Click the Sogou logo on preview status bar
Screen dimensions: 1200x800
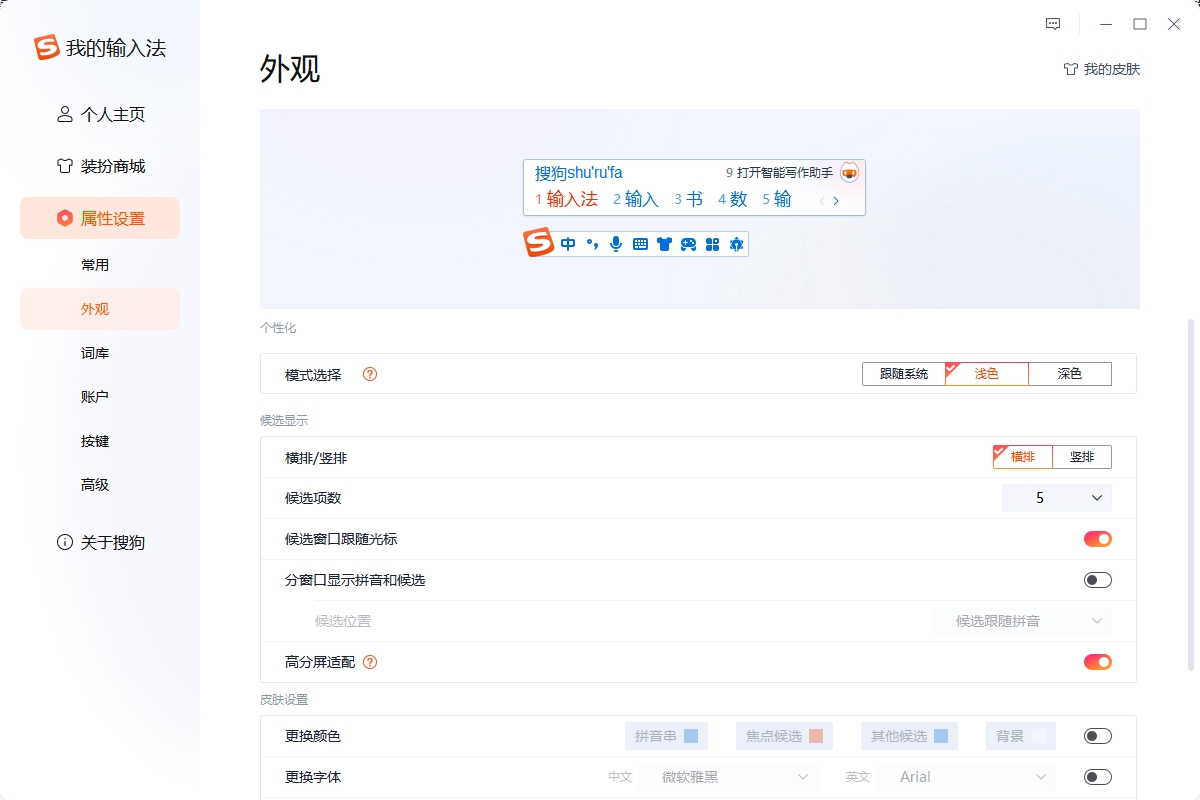[x=539, y=243]
